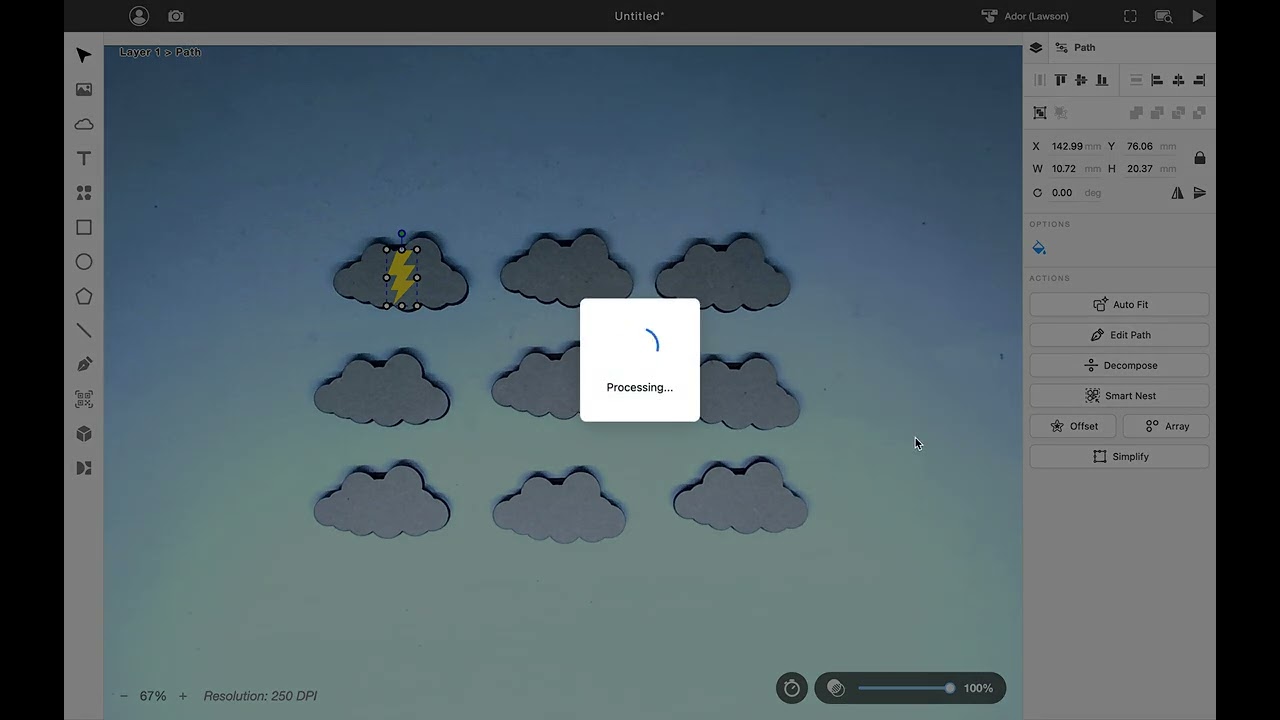Select the Text tool
Screen dimensions: 1280x720
(x=84, y=159)
